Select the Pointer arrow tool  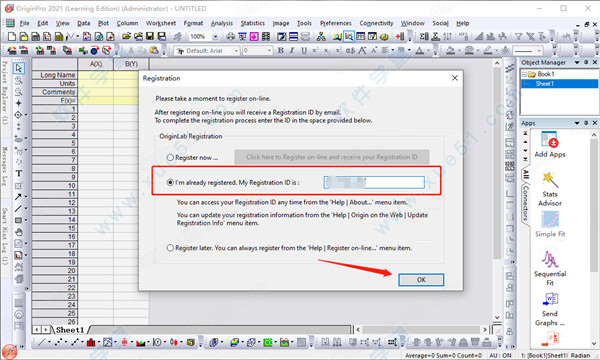(18, 68)
